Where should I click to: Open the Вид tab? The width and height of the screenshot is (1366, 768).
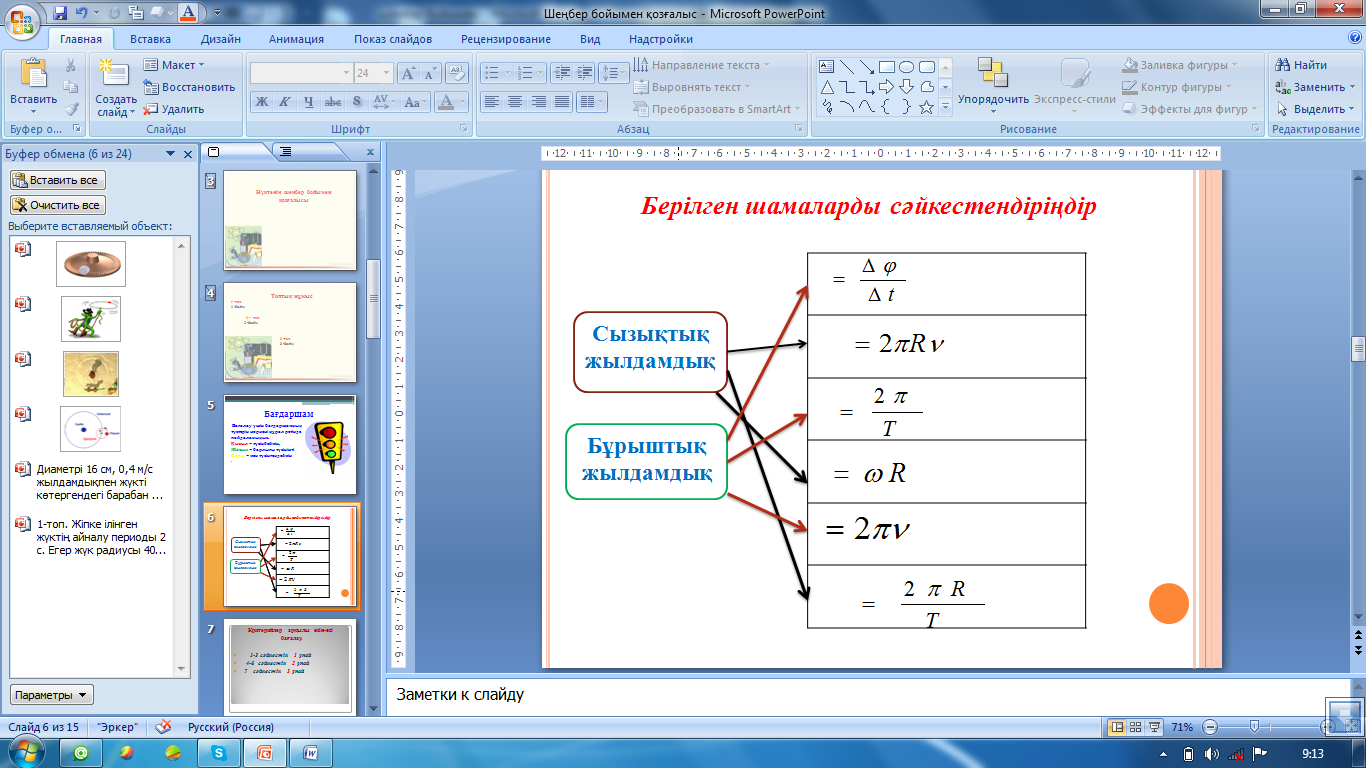coord(590,39)
